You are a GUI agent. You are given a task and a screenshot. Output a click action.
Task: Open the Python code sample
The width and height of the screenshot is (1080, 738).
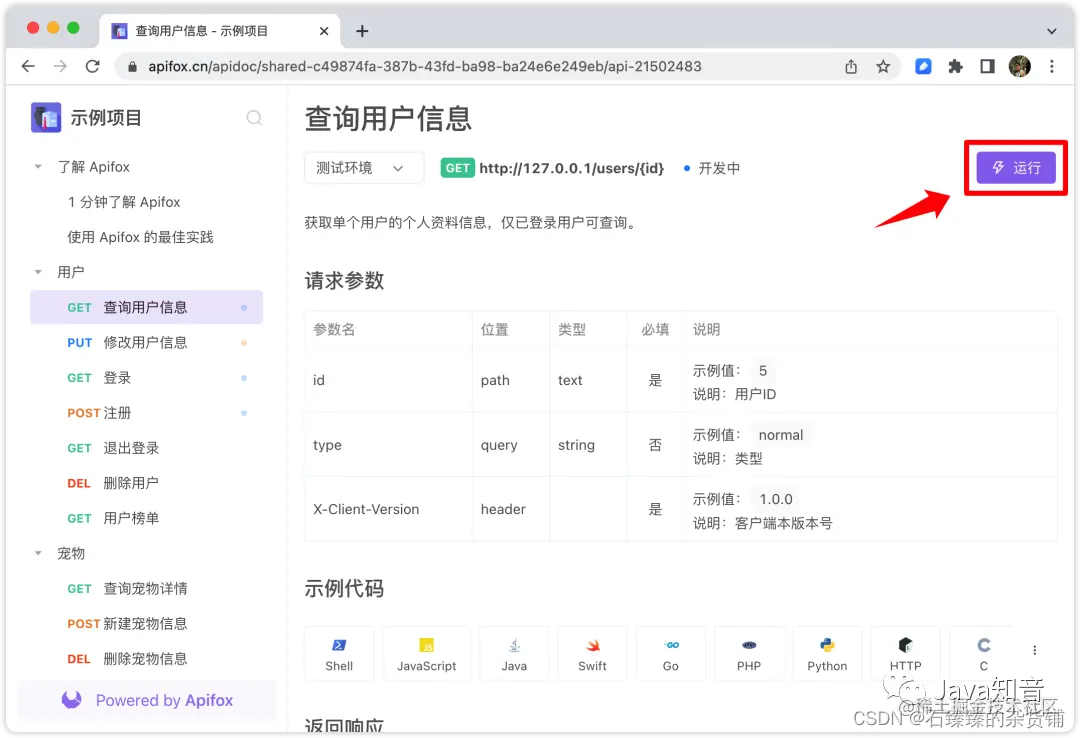(x=827, y=653)
